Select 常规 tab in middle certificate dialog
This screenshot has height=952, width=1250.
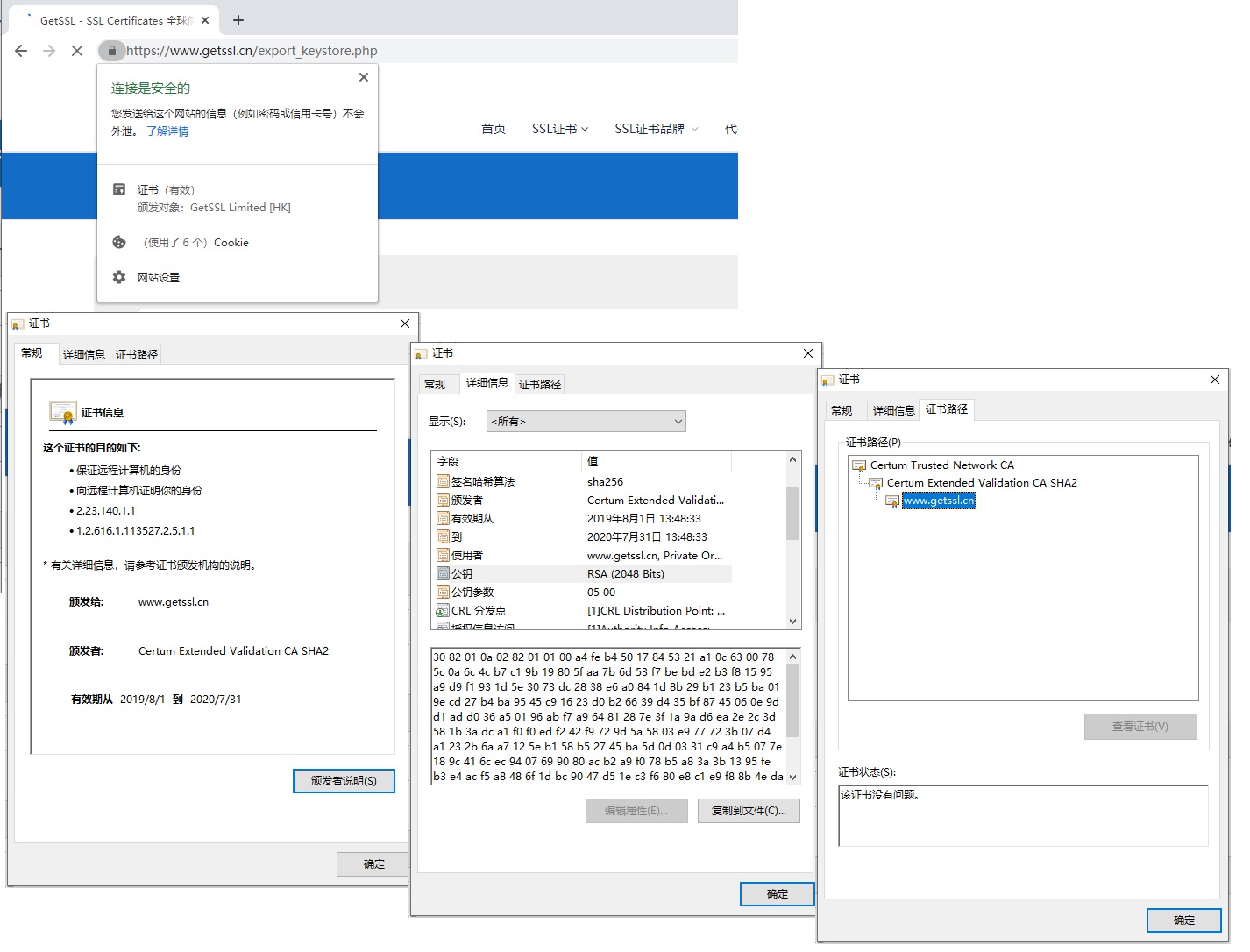[435, 384]
